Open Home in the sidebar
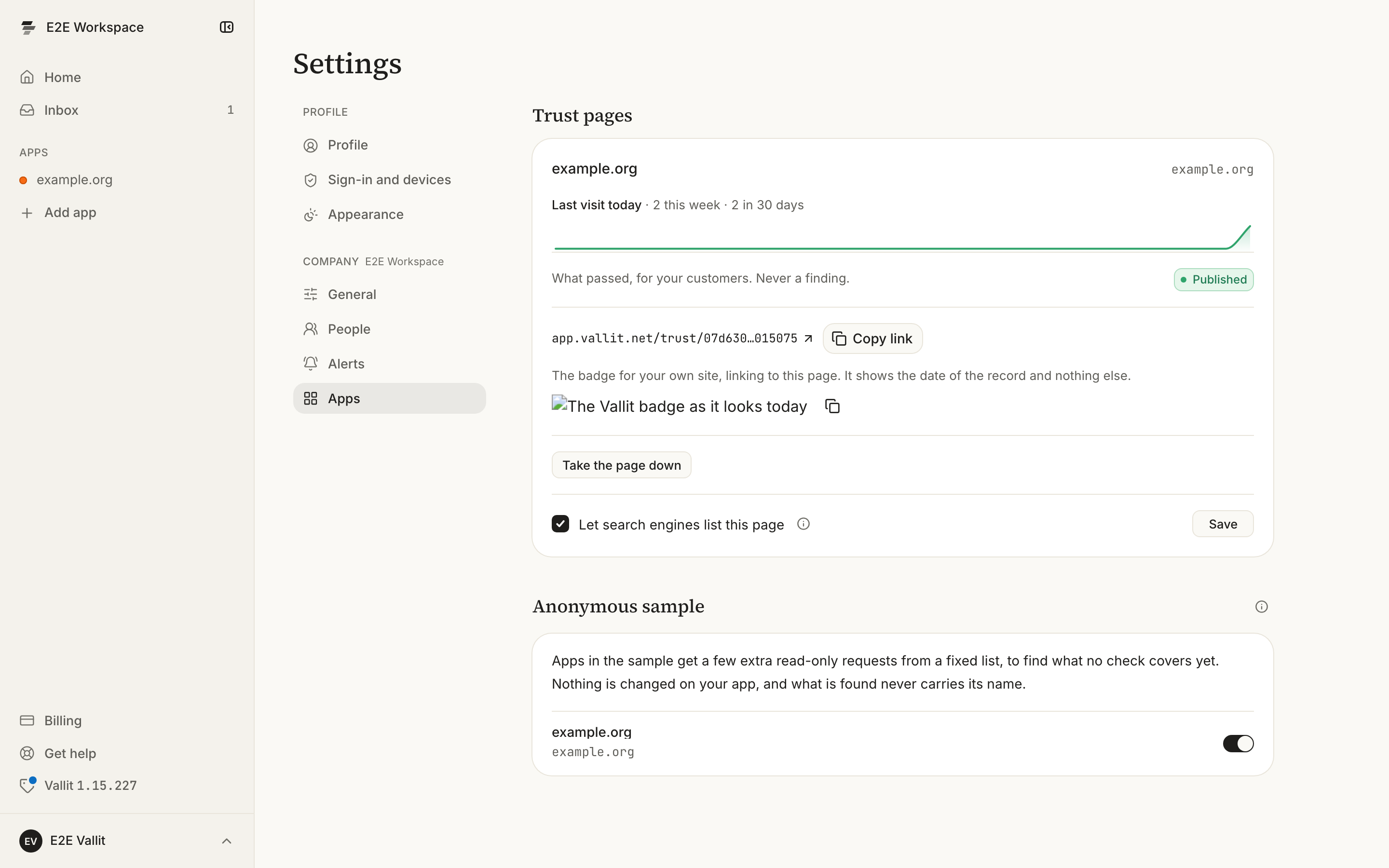 (x=127, y=77)
